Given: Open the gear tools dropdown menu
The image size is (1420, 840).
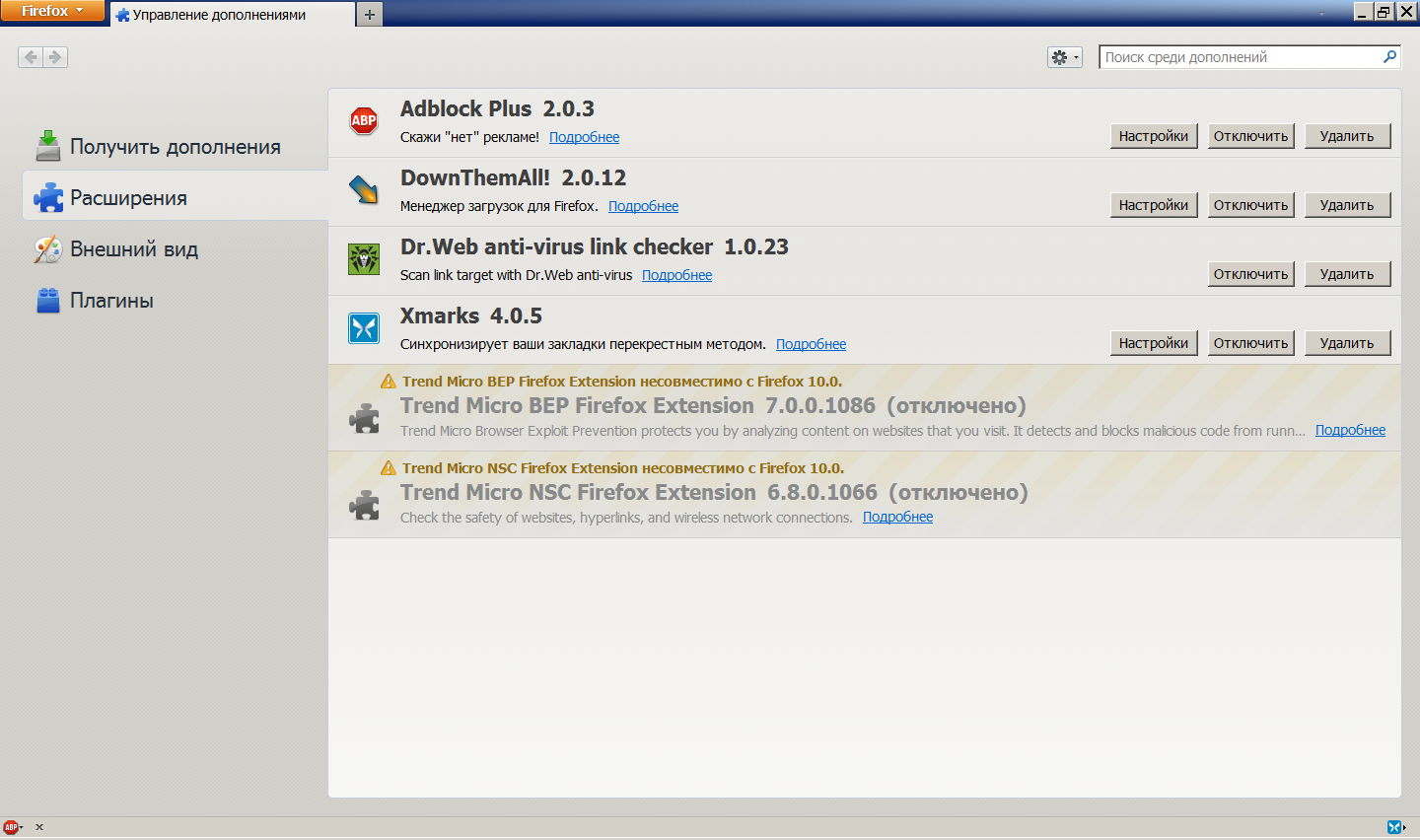Looking at the screenshot, I should 1065,57.
